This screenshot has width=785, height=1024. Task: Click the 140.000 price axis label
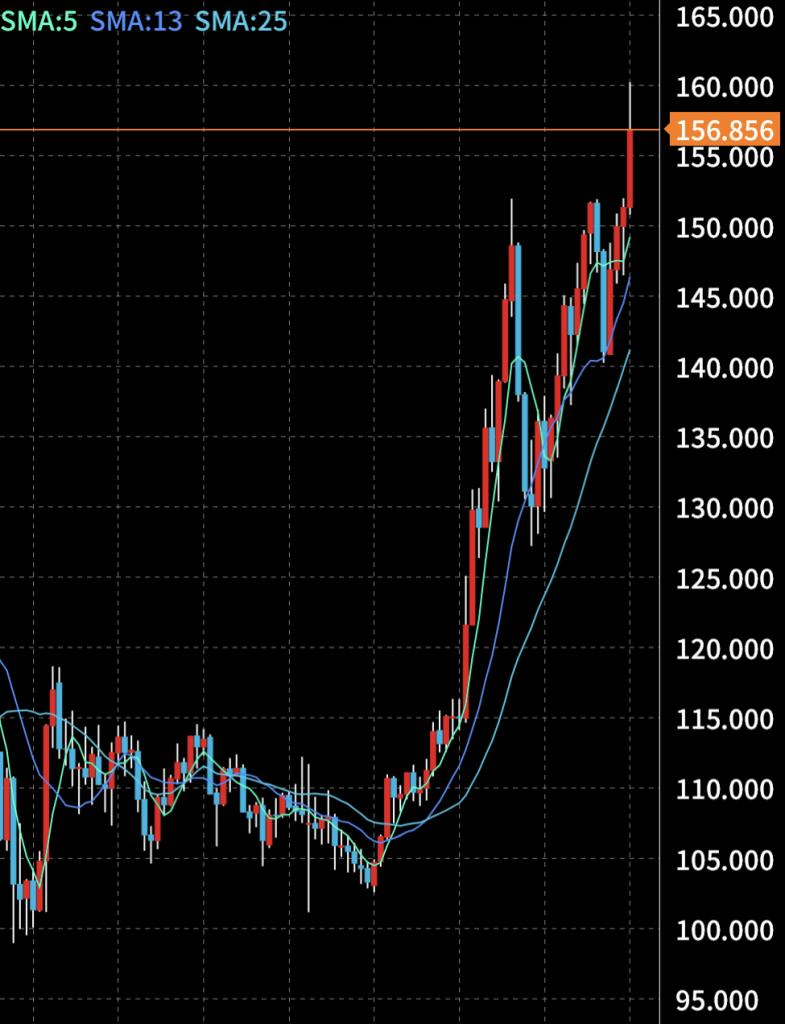724,368
